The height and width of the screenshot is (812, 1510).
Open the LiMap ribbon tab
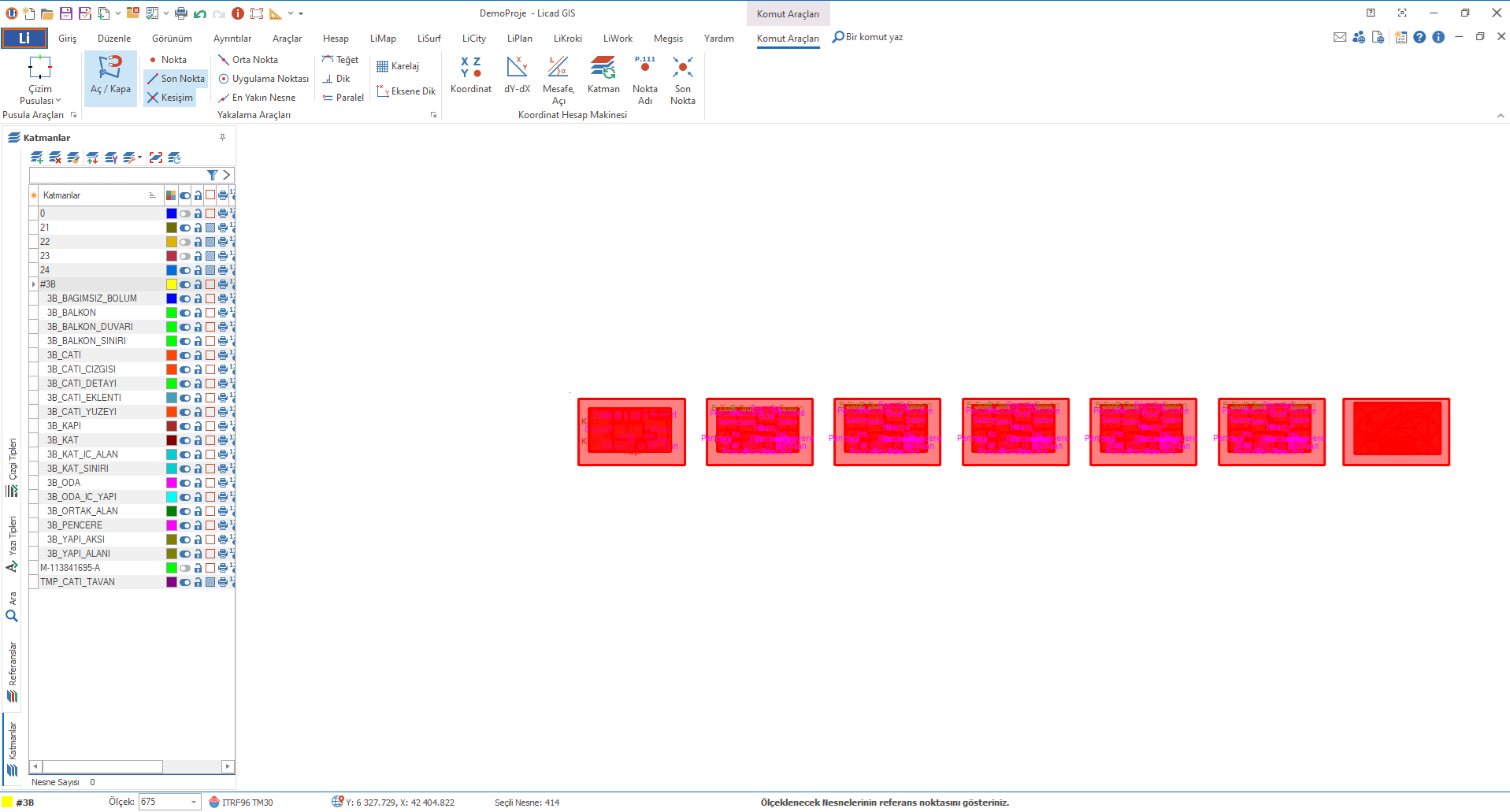coord(383,39)
